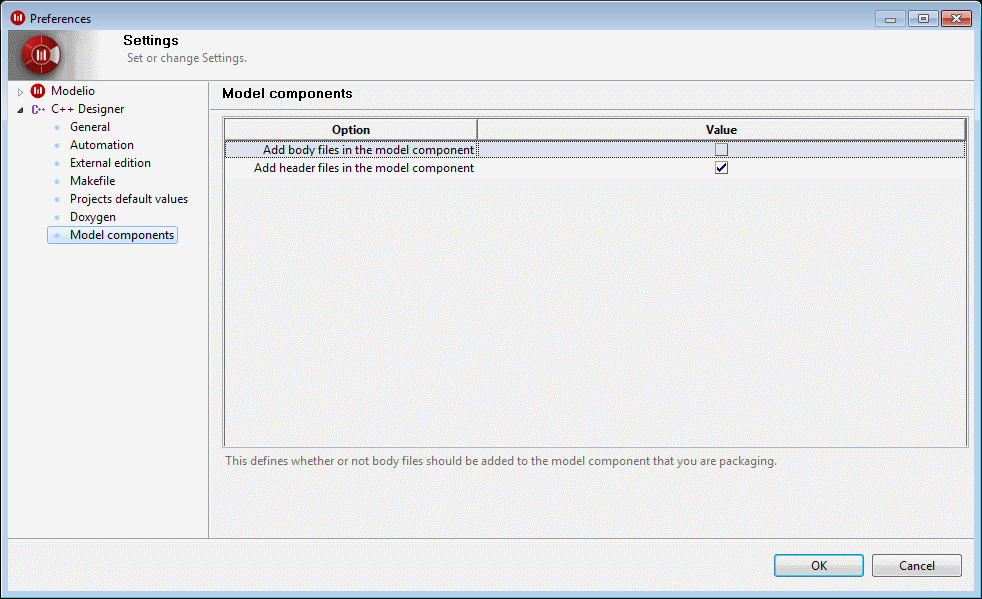
Task: Click the large Modelio settings logo
Action: click(41, 55)
